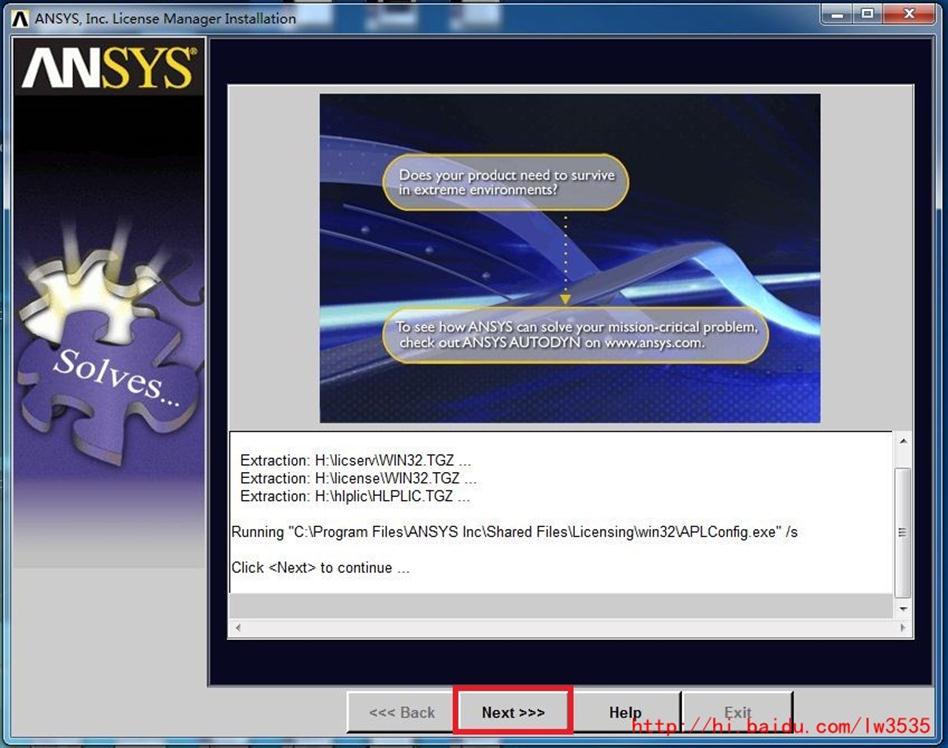The width and height of the screenshot is (948, 748).
Task: Minimize the installer window
Action: 837,14
